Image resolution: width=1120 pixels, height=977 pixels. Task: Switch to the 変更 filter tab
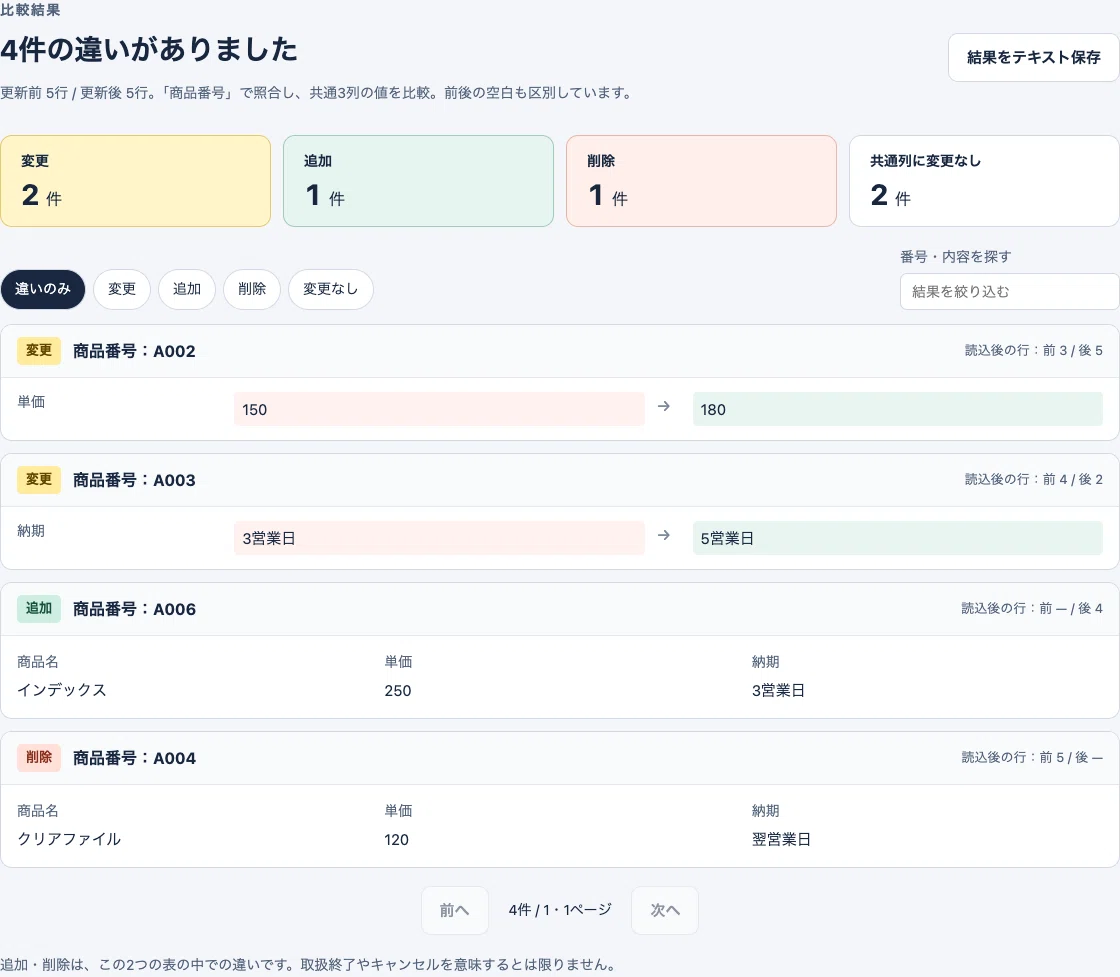122,289
